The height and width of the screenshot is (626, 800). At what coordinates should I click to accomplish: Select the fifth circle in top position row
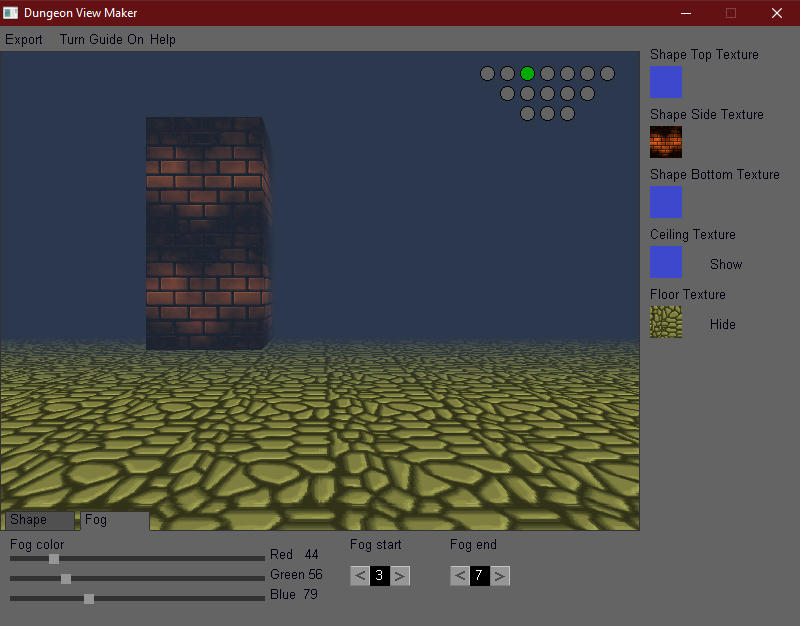[567, 73]
